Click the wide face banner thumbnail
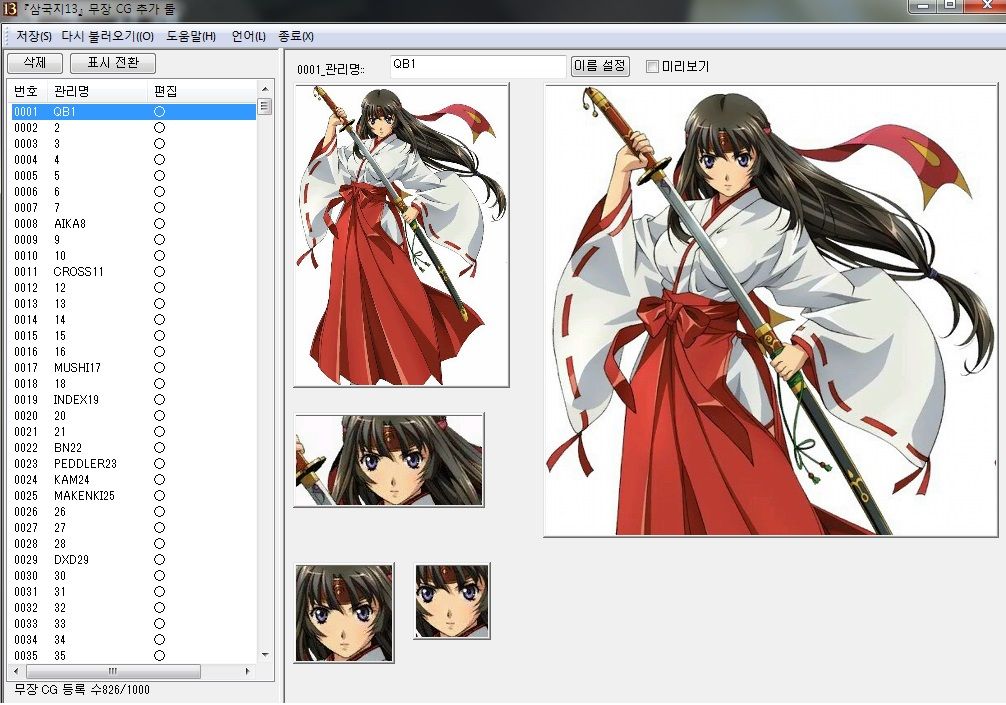 point(389,460)
